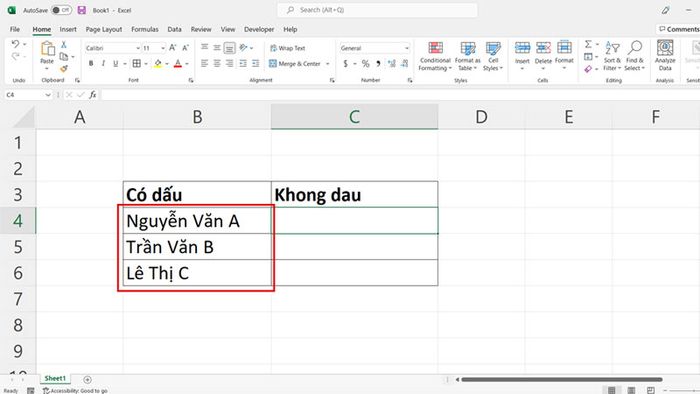Viewport: 700px width, 394px height.
Task: Click Merge & Center
Action: (295, 64)
